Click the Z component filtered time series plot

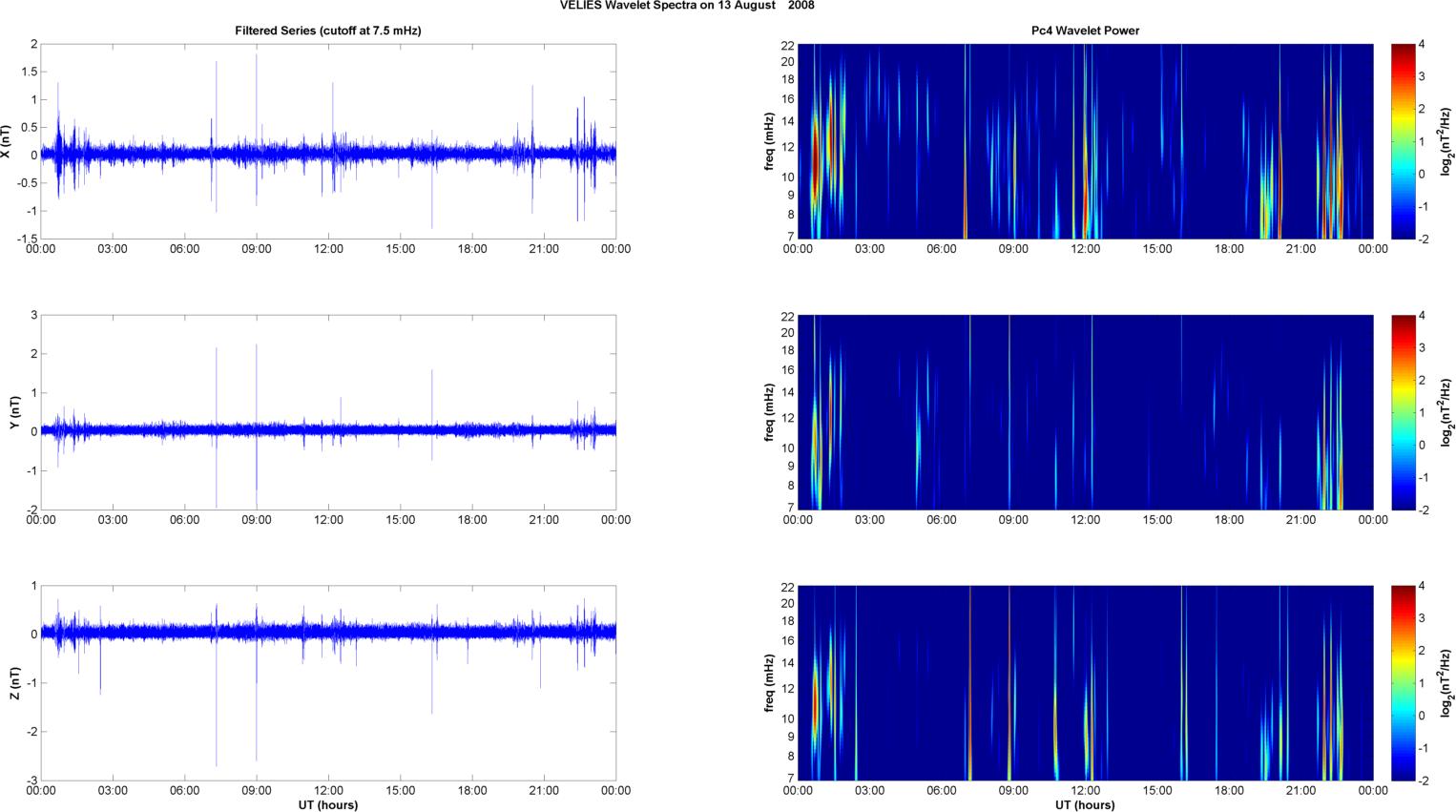328,683
